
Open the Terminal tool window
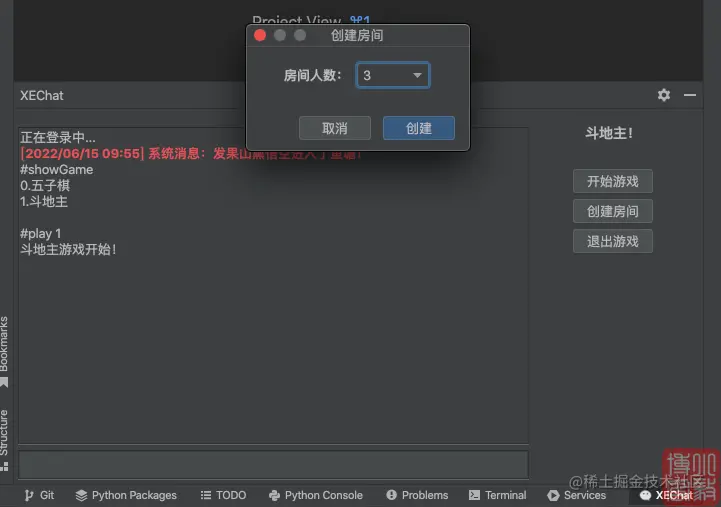pos(498,495)
